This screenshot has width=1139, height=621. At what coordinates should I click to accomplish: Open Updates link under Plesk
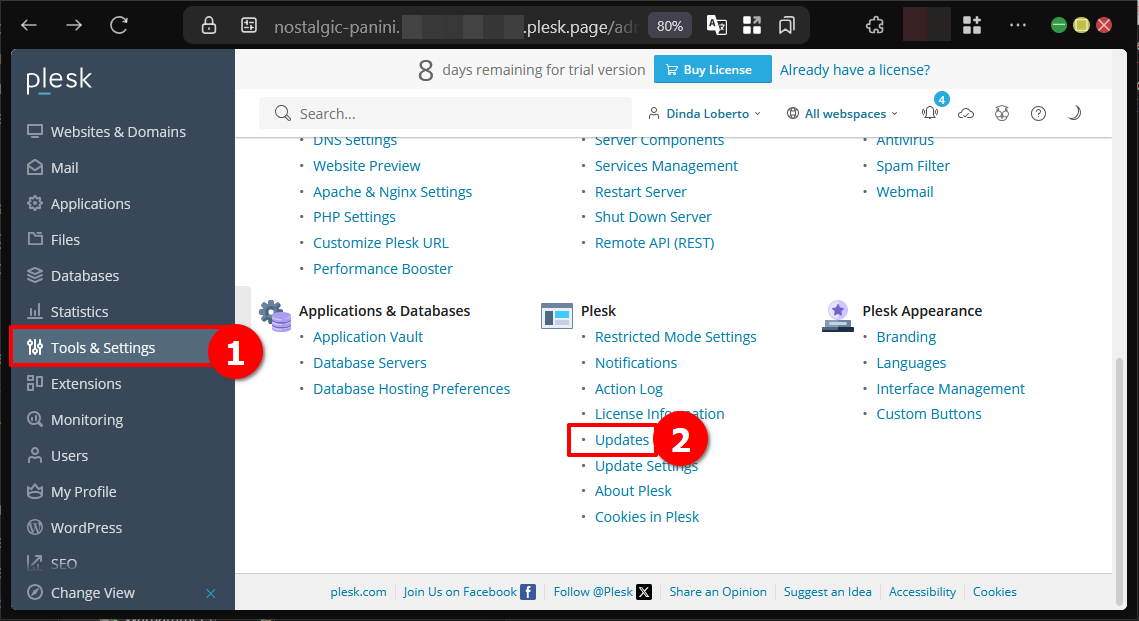[622, 440]
